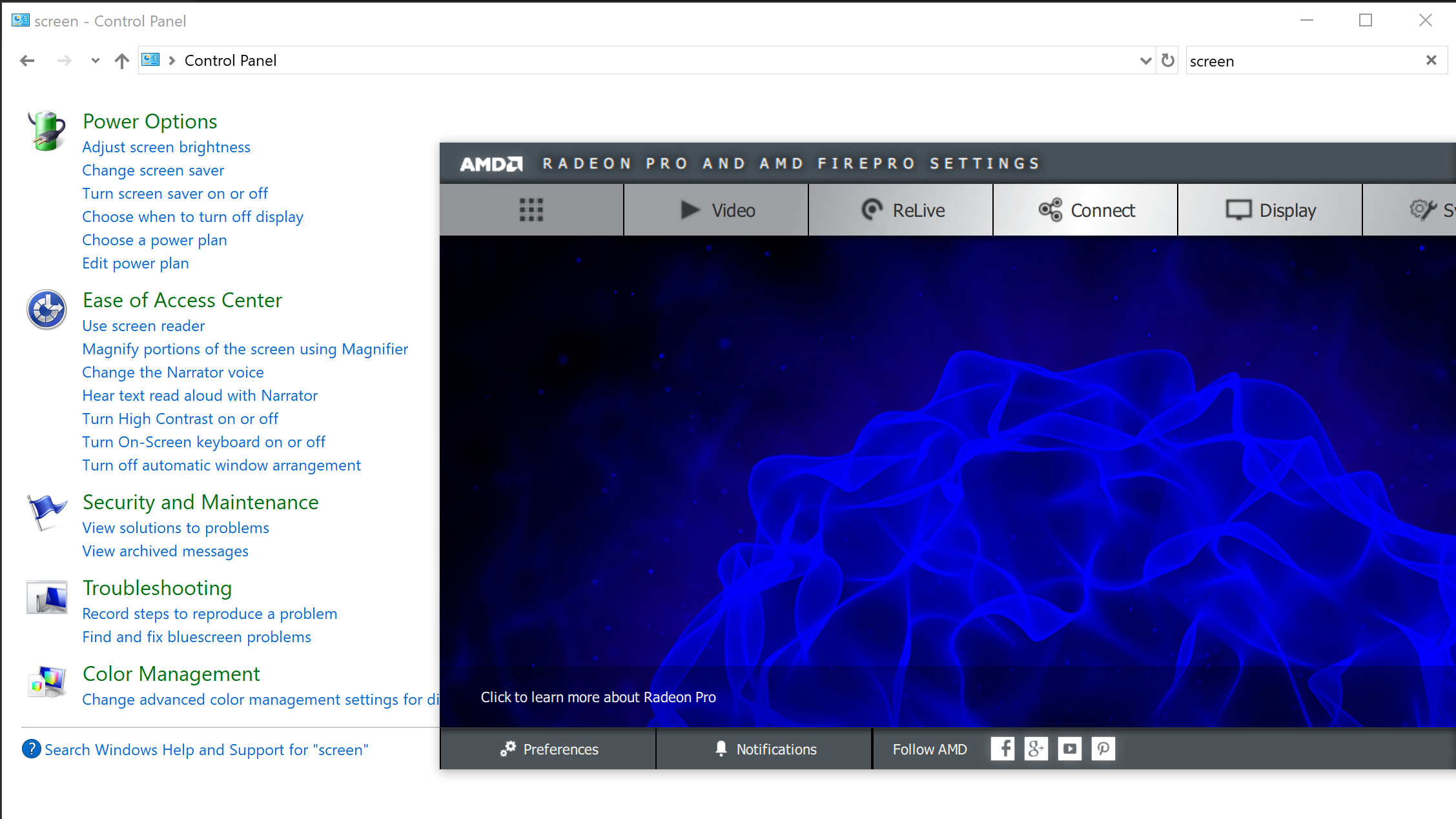Open AMD Radeon Preferences settings
The height and width of the screenshot is (819, 1456).
(549, 749)
